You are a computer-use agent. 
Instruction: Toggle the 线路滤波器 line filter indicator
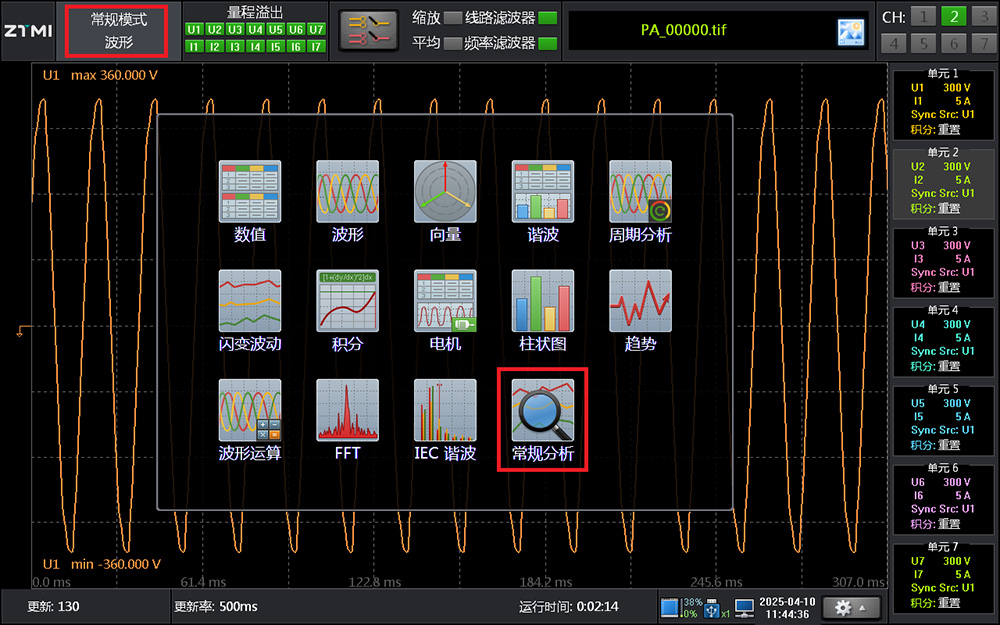[548, 18]
